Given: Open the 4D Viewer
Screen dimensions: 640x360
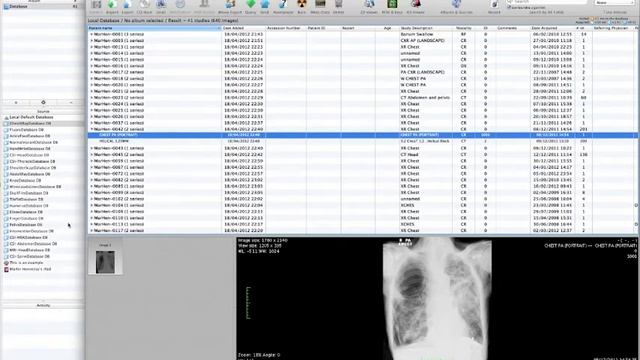Looking at the screenshot, I should coord(416,4).
